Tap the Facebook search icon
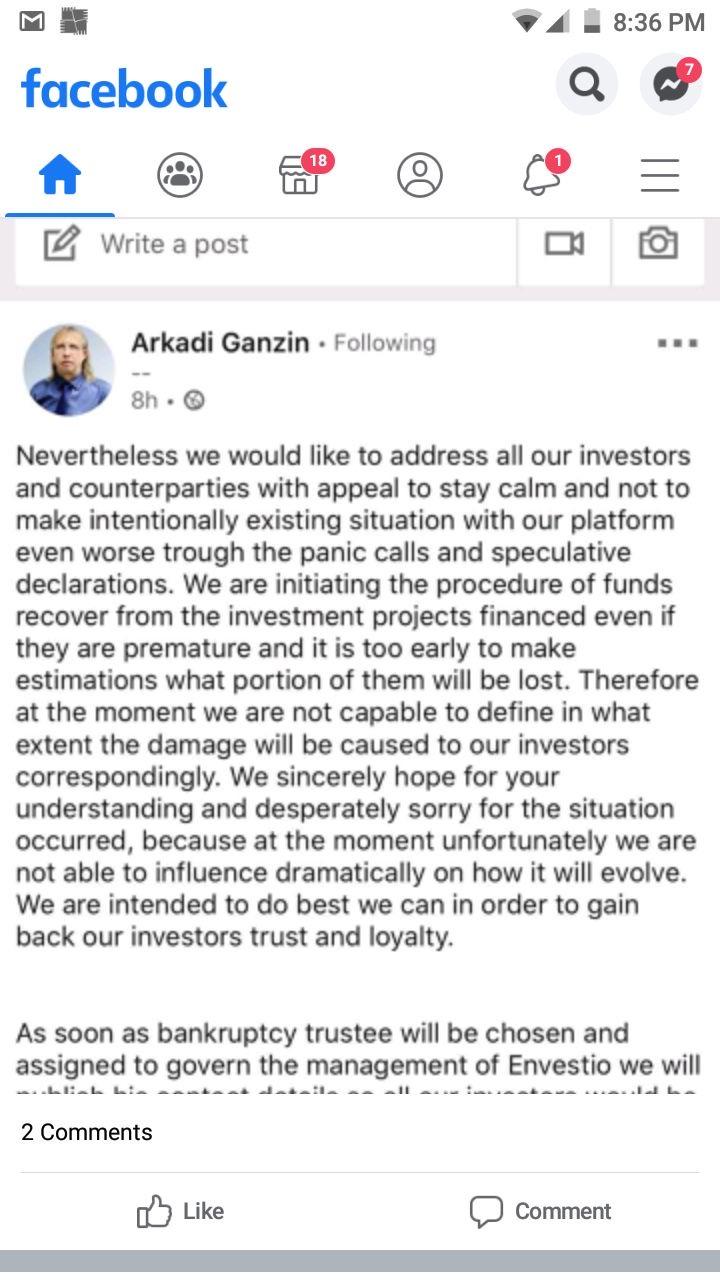Screen dimensions: 720x1280 click(586, 85)
